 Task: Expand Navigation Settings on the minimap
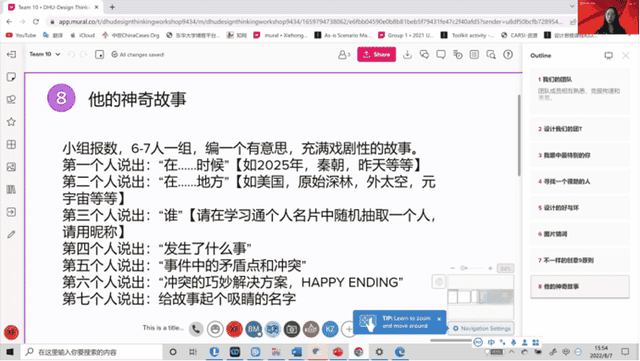482,328
